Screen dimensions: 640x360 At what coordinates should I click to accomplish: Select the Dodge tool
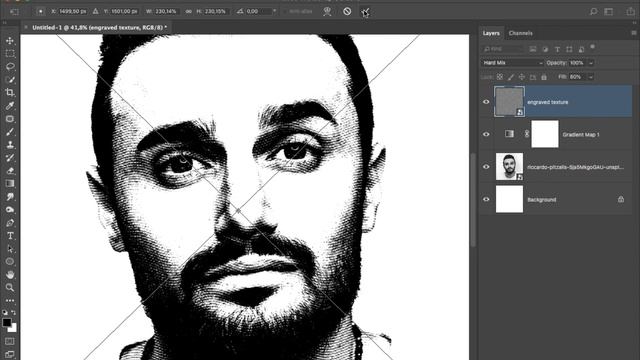click(x=10, y=210)
